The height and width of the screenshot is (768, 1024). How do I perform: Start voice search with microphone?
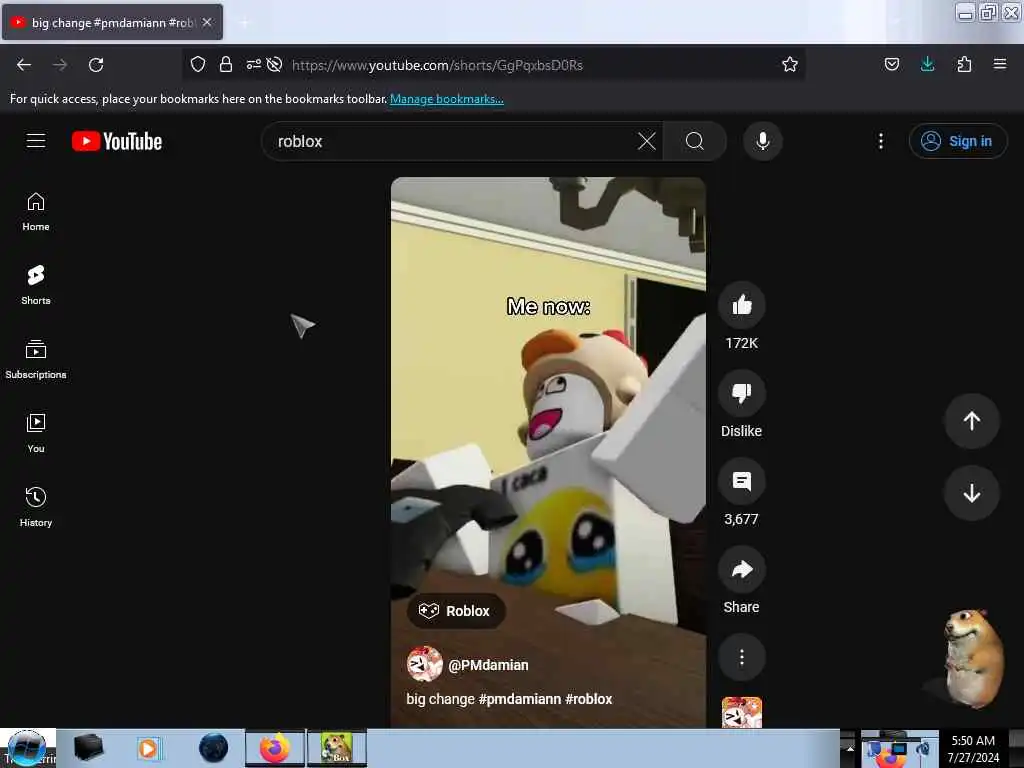point(763,141)
